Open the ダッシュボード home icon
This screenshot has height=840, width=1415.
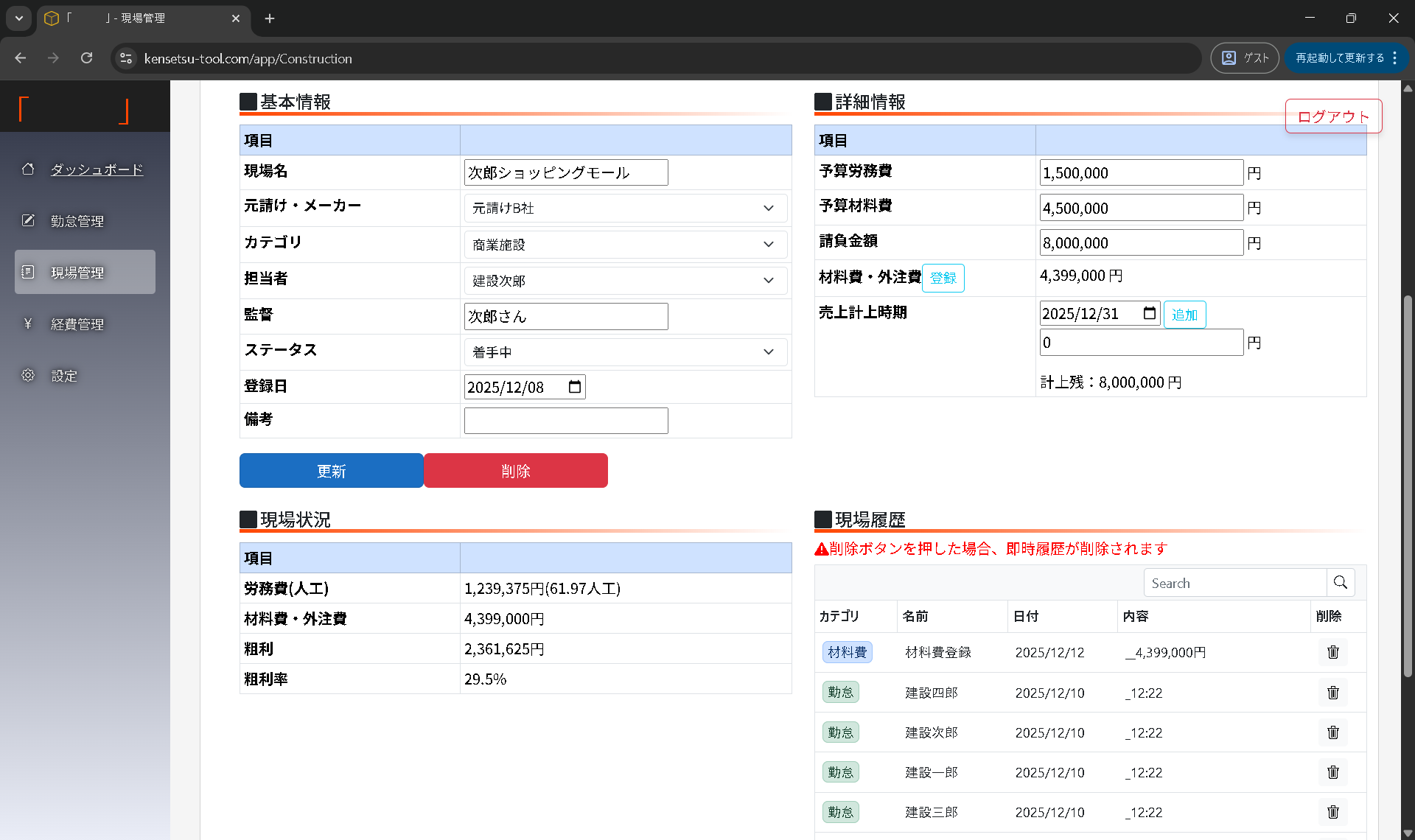(x=28, y=169)
